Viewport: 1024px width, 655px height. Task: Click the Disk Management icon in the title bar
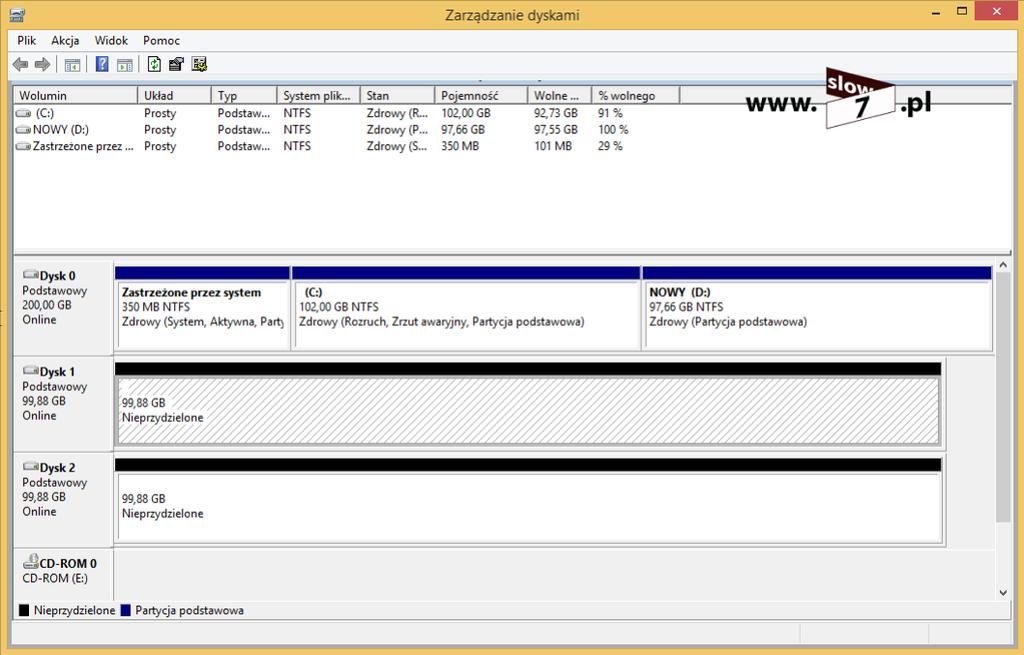coord(17,14)
